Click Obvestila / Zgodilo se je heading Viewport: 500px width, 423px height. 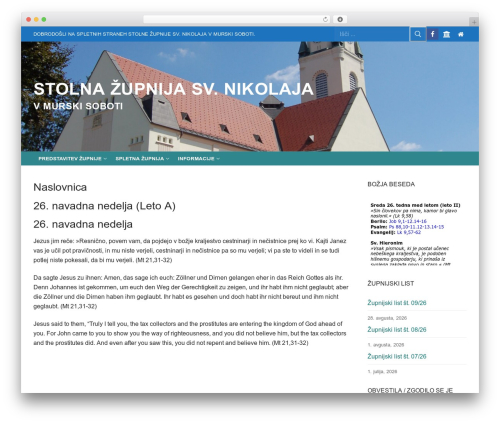(410, 390)
